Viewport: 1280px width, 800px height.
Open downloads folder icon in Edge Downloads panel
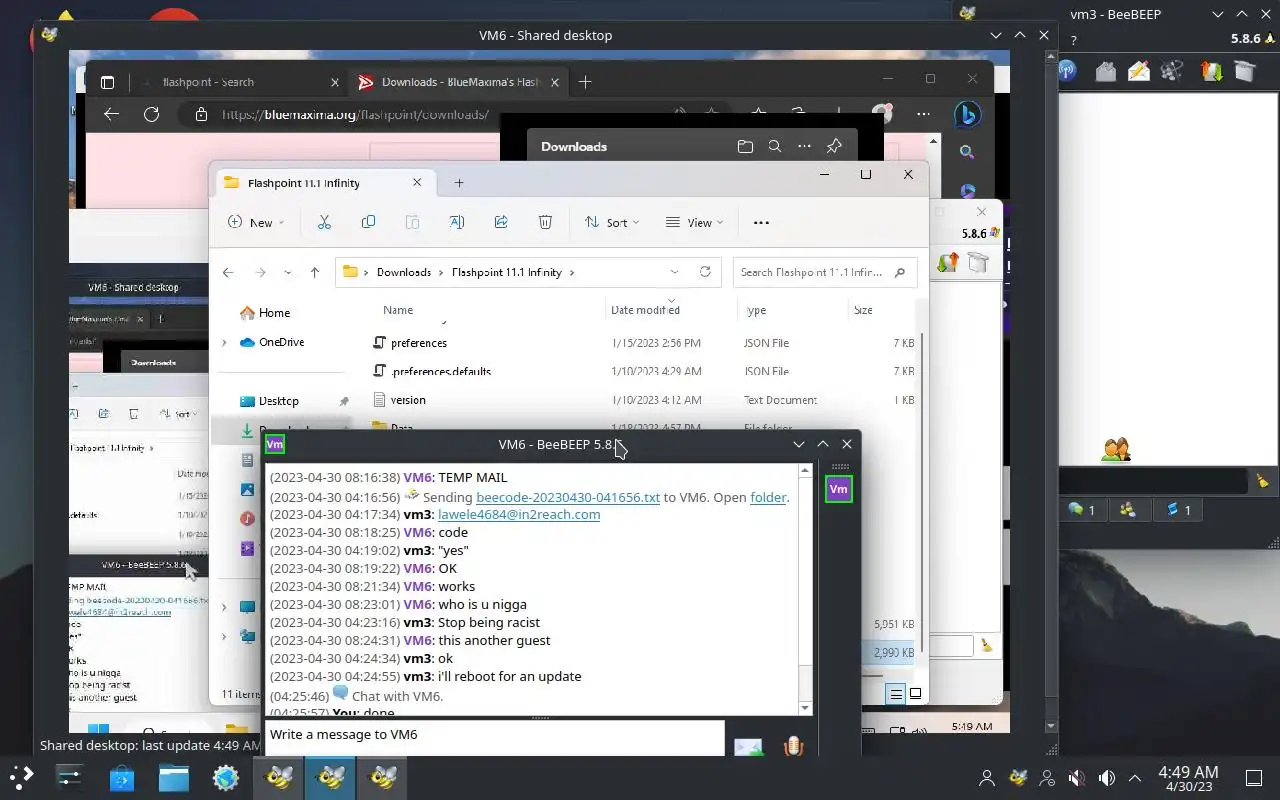(x=745, y=146)
